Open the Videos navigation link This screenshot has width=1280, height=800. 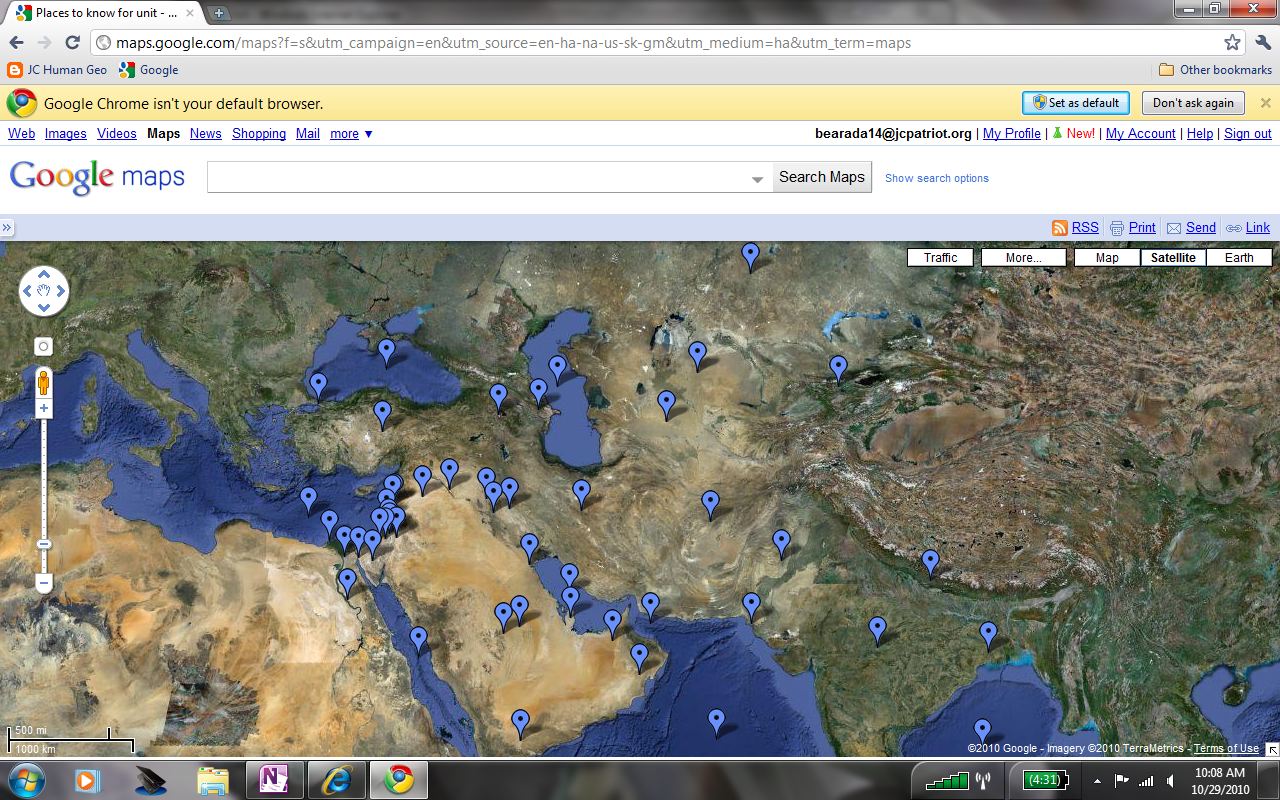117,134
